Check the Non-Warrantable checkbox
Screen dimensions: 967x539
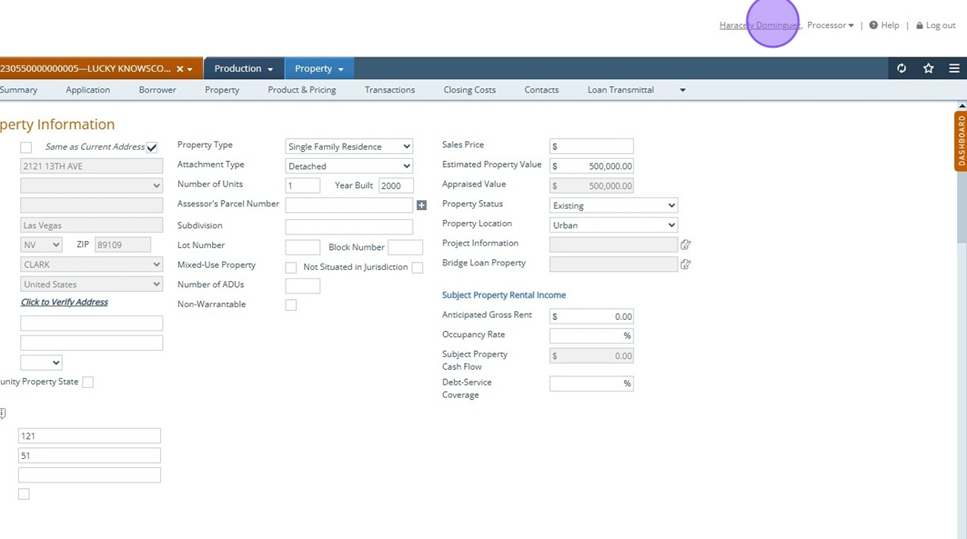291,305
